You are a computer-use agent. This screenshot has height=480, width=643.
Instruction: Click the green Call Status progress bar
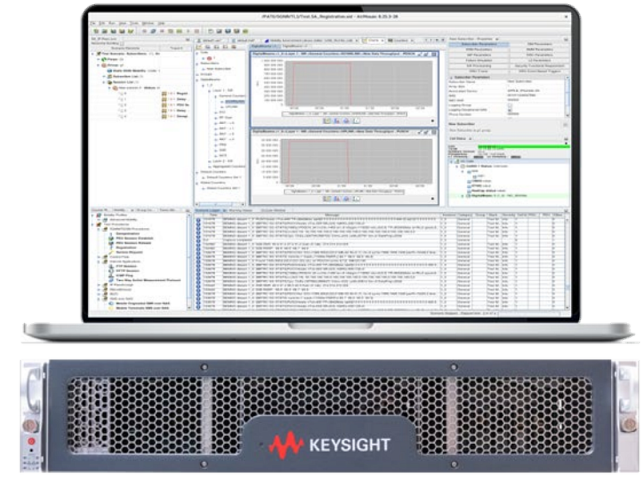[x=524, y=147]
